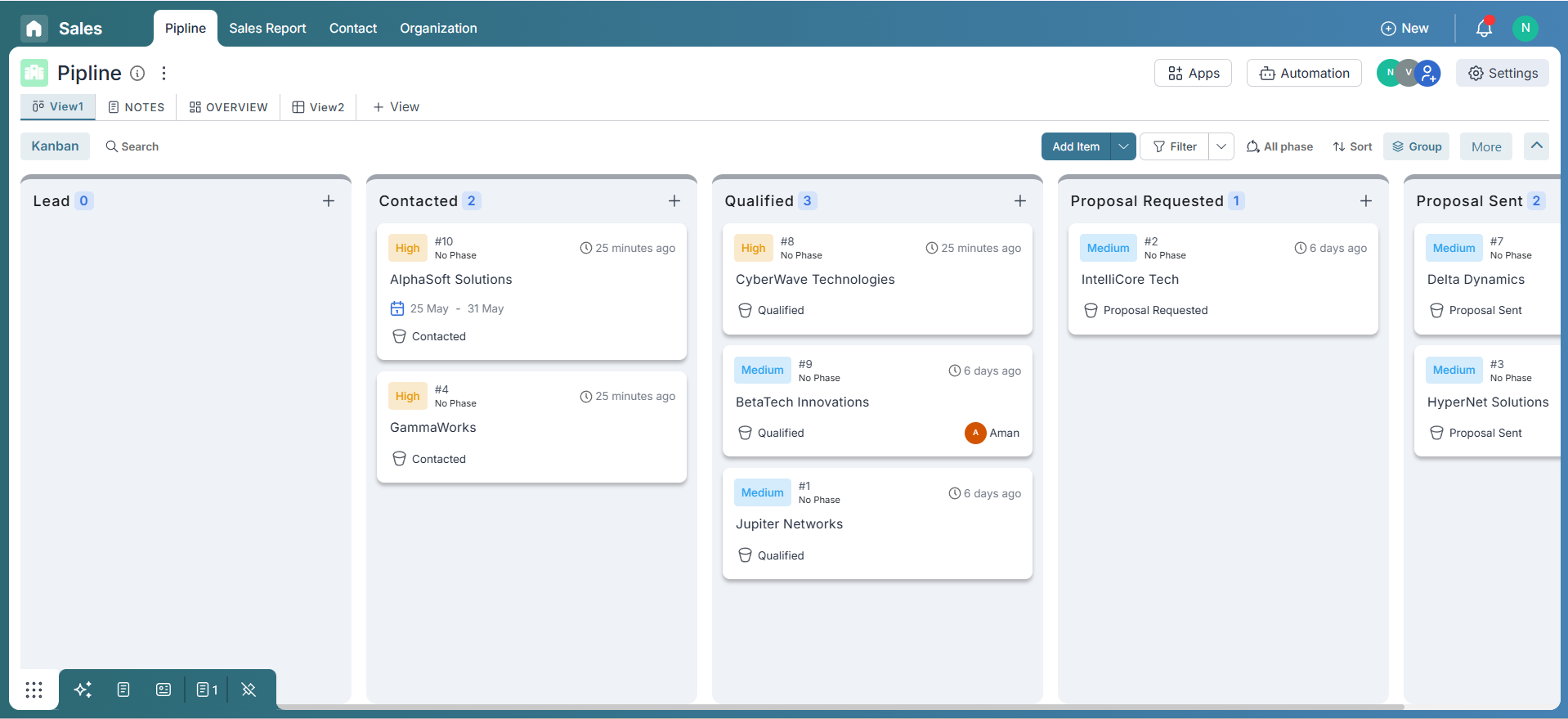This screenshot has width=1568, height=719.
Task: Click the Qualified stage on CyberWave card
Action: coord(771,310)
